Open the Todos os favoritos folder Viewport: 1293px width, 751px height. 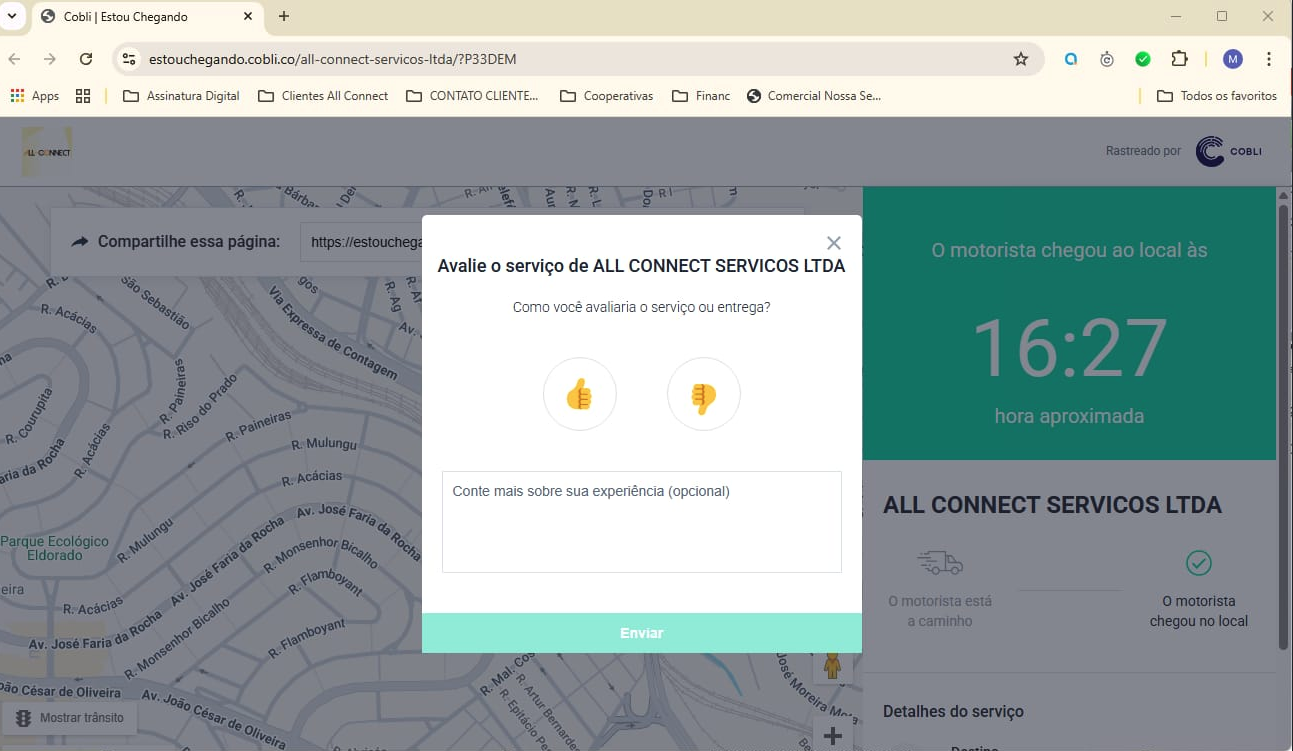pos(1217,96)
